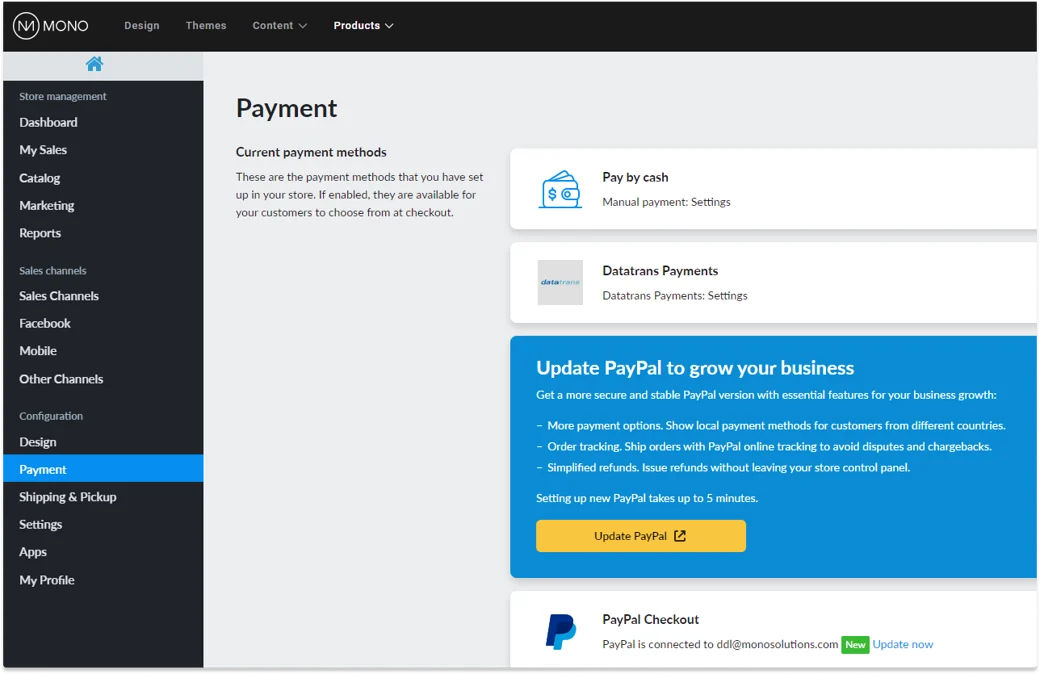The image size is (1040, 674).
Task: Click the external-link icon on Update PayPal button
Action: coord(680,535)
